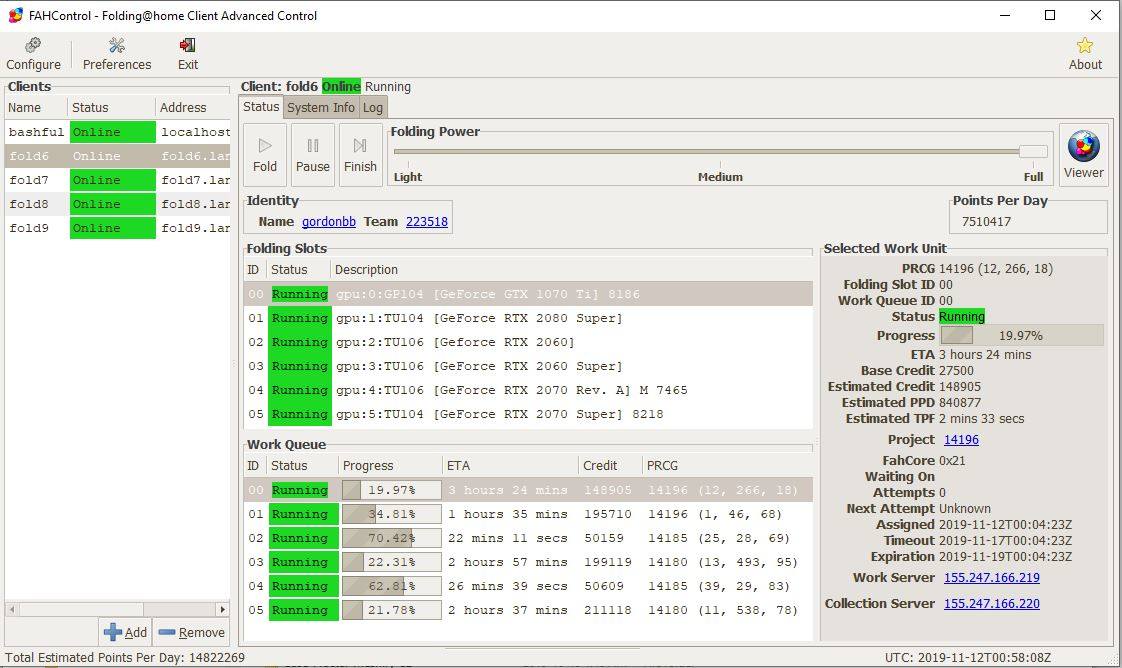
Task: Open the About star icon
Action: click(1085, 54)
